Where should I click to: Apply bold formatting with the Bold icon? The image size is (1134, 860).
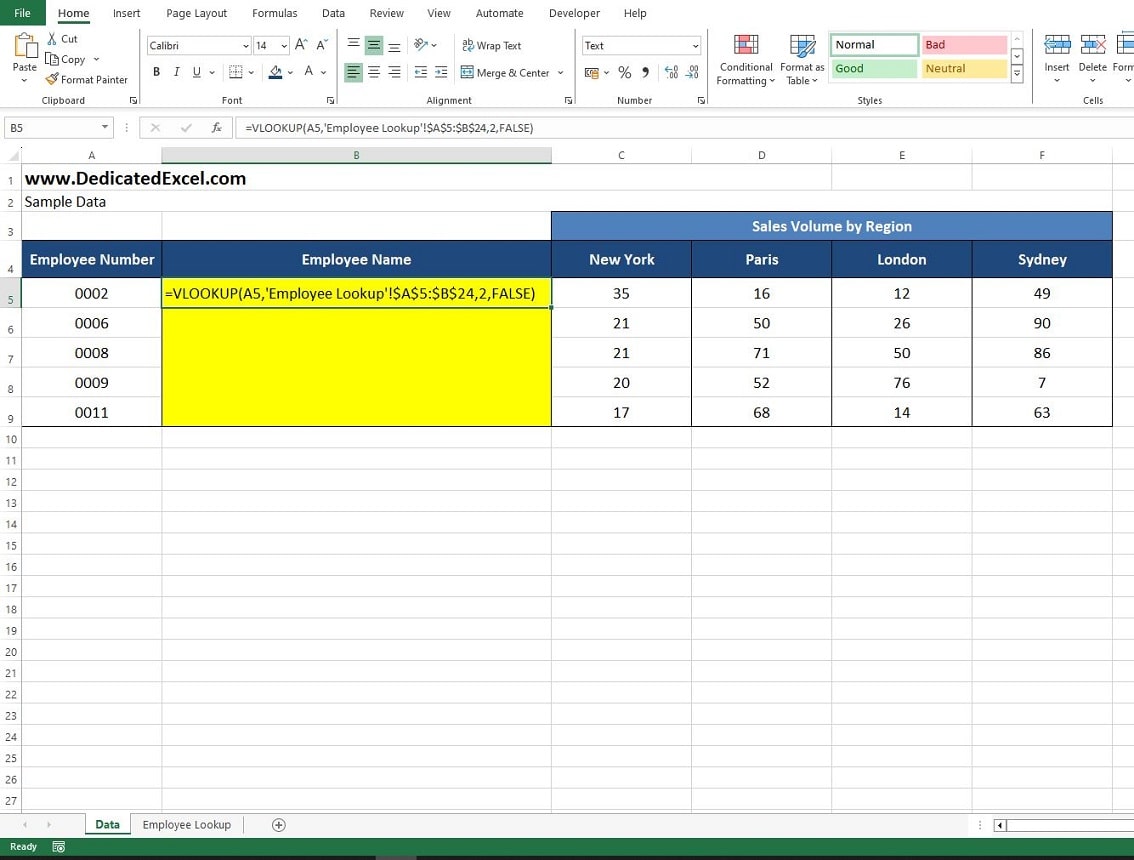[156, 72]
